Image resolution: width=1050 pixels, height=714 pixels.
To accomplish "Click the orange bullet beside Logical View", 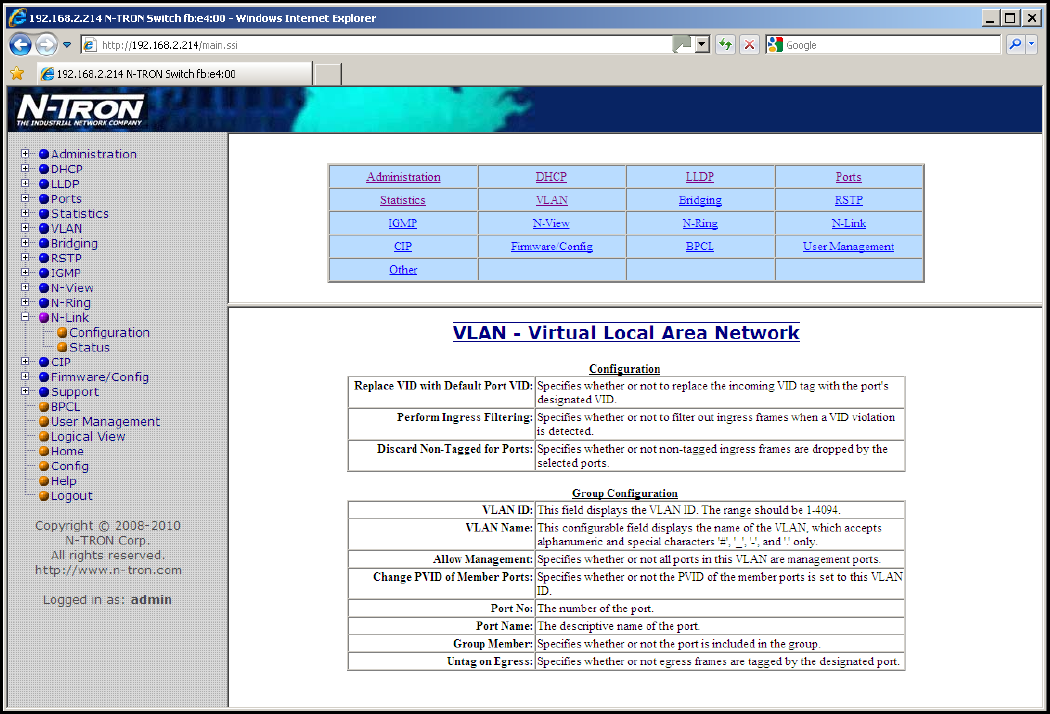I will 44,436.
